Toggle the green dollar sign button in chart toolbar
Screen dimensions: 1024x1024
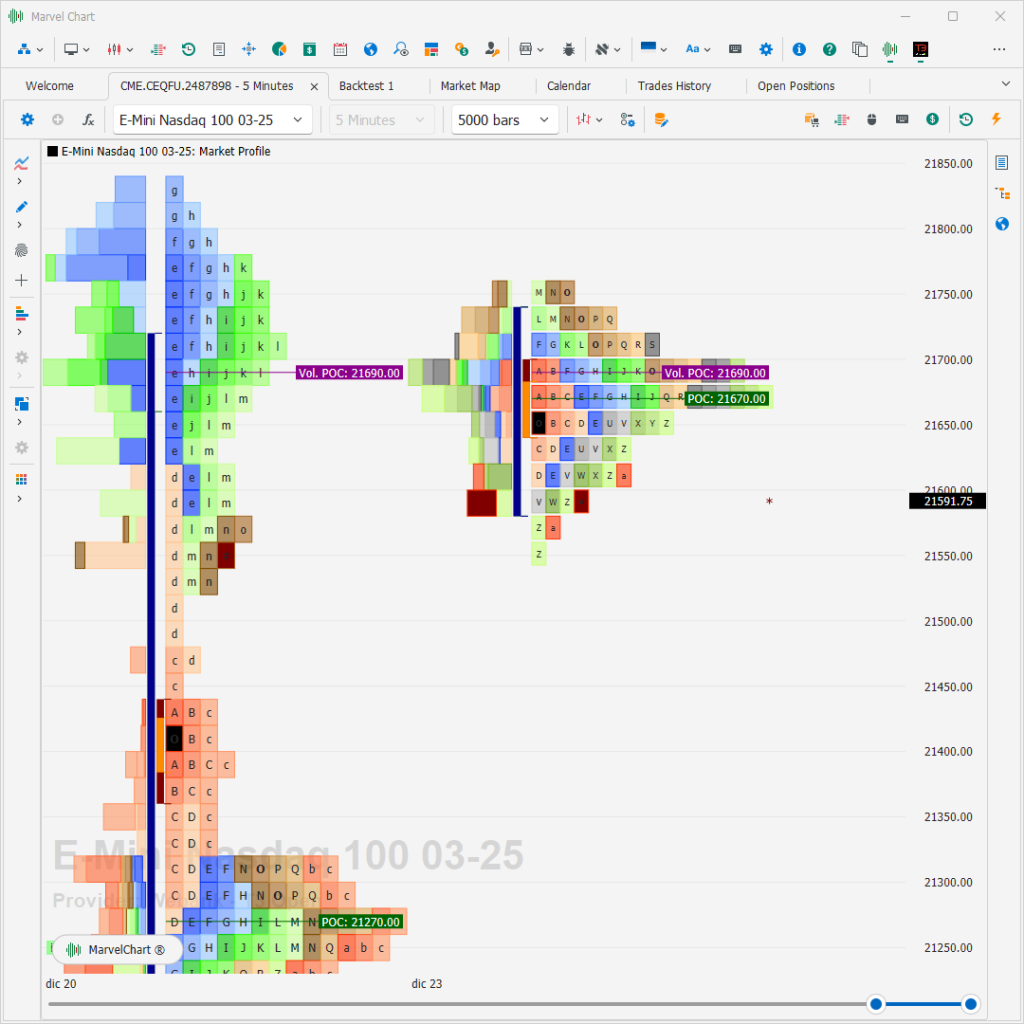coord(932,120)
